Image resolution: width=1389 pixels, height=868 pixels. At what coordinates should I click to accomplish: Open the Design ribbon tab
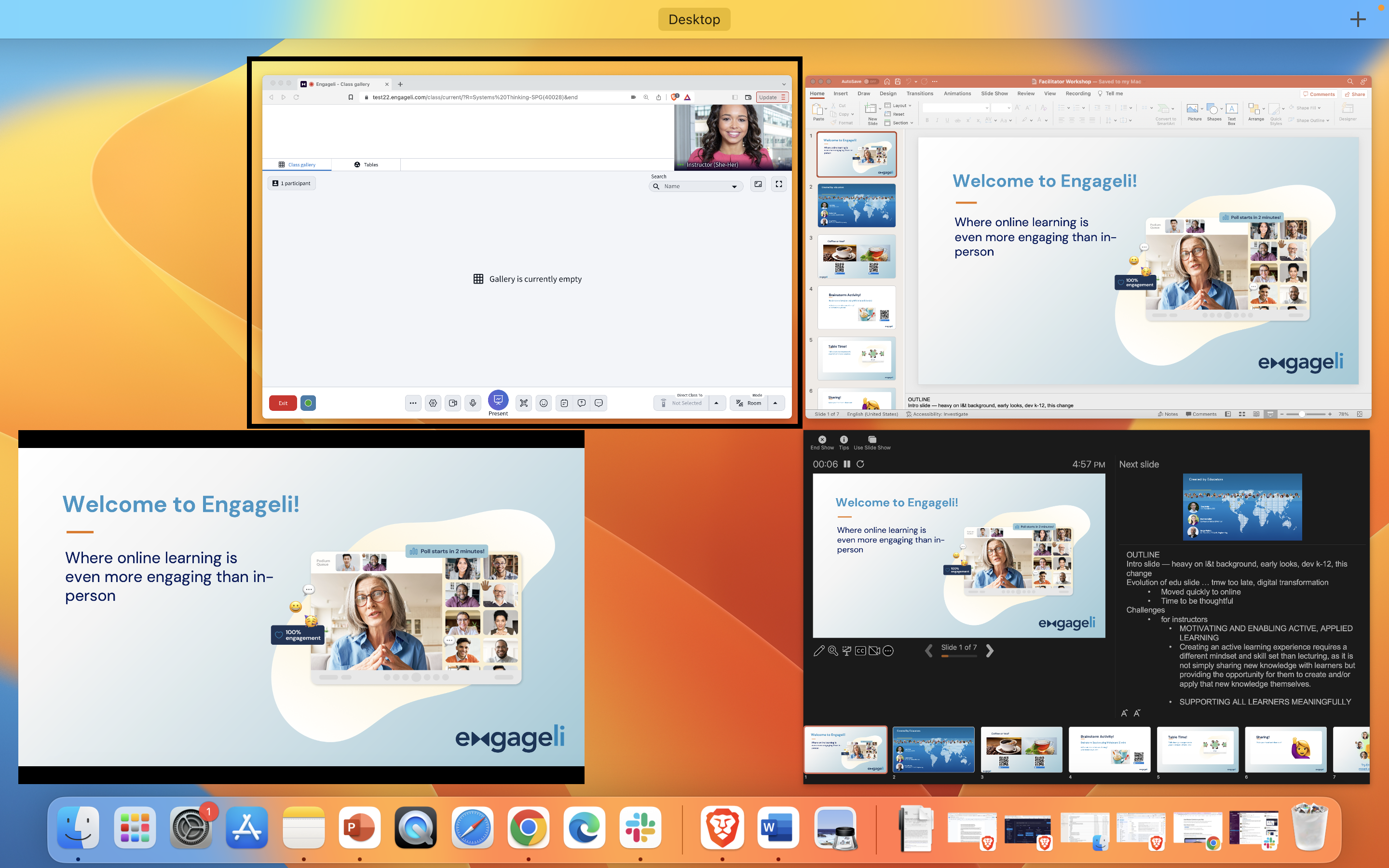pos(888,94)
